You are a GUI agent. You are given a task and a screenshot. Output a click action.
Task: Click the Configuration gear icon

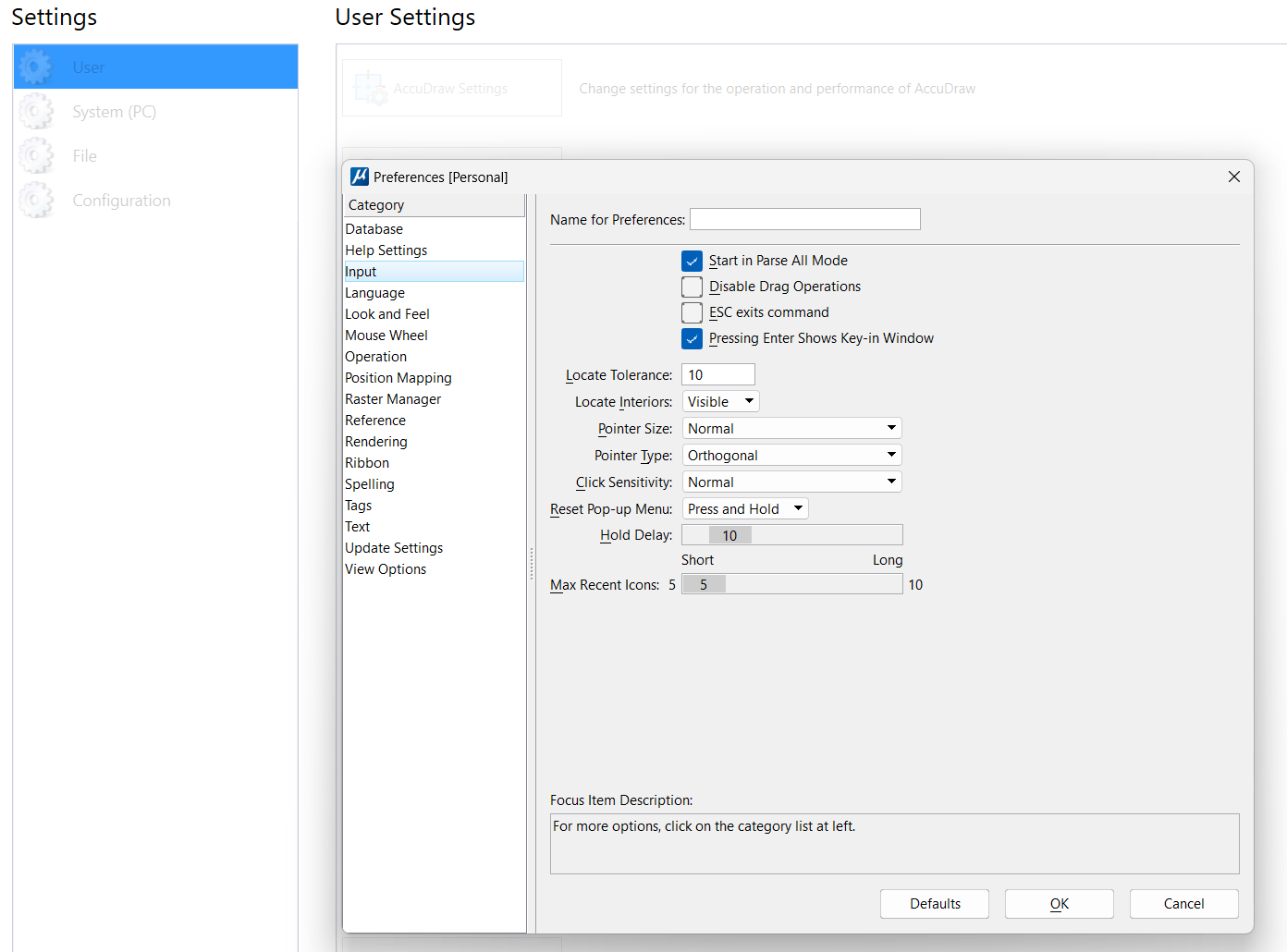[36, 201]
